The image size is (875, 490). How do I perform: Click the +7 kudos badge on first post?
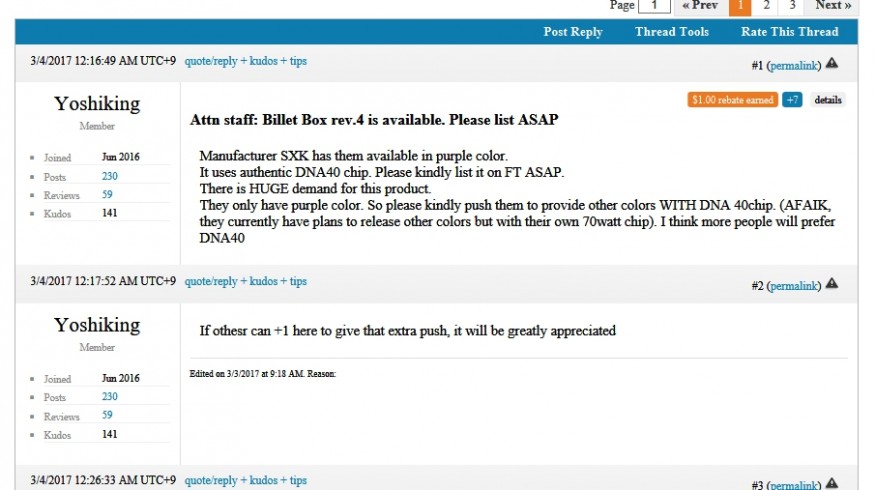click(x=792, y=100)
